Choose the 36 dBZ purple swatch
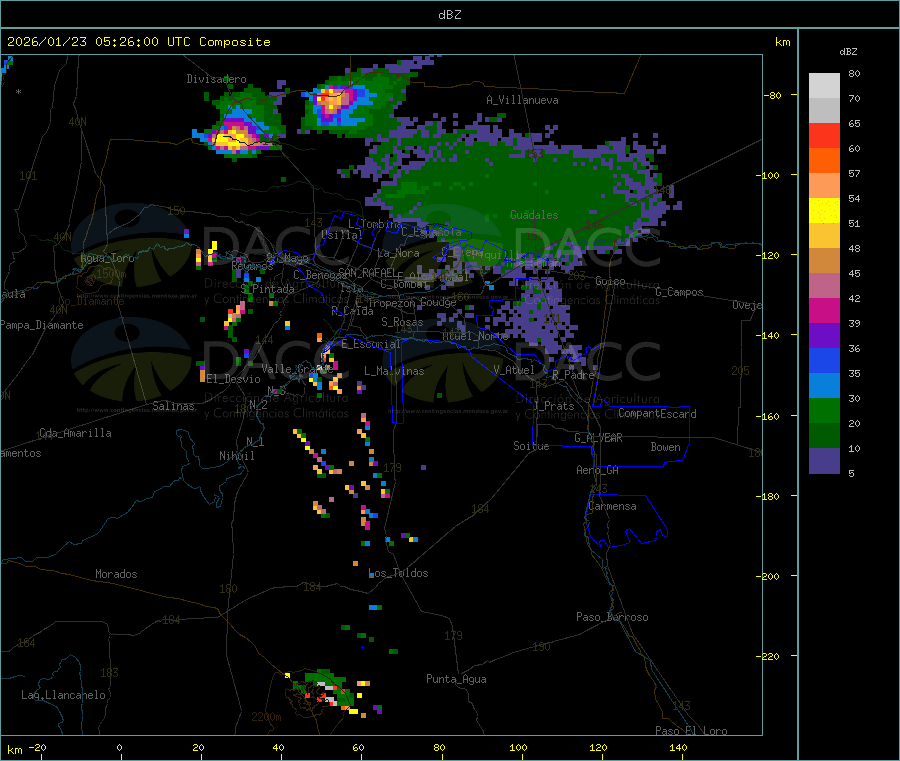The height and width of the screenshot is (761, 900). tap(824, 335)
